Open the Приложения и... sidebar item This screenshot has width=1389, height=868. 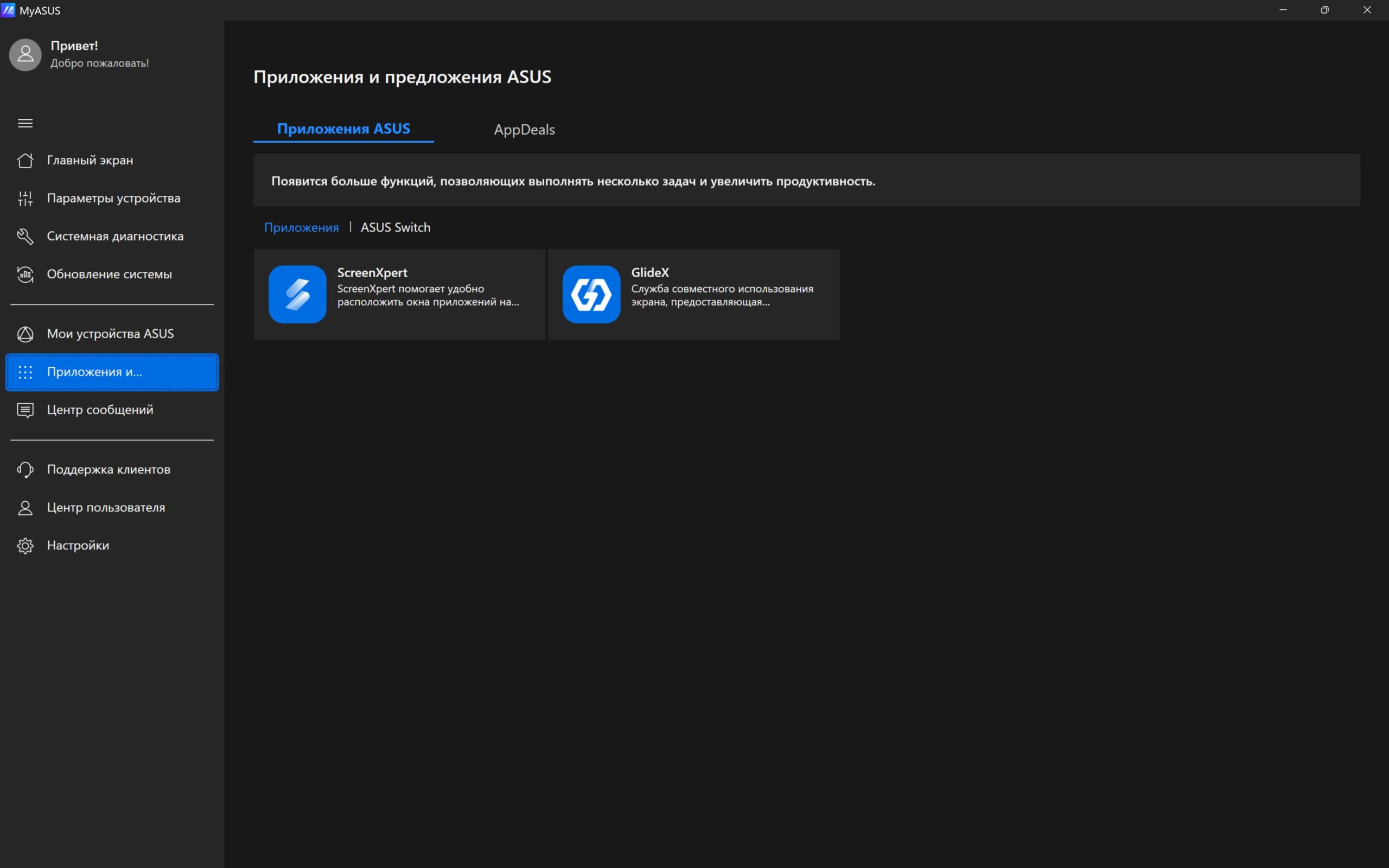[x=112, y=372]
